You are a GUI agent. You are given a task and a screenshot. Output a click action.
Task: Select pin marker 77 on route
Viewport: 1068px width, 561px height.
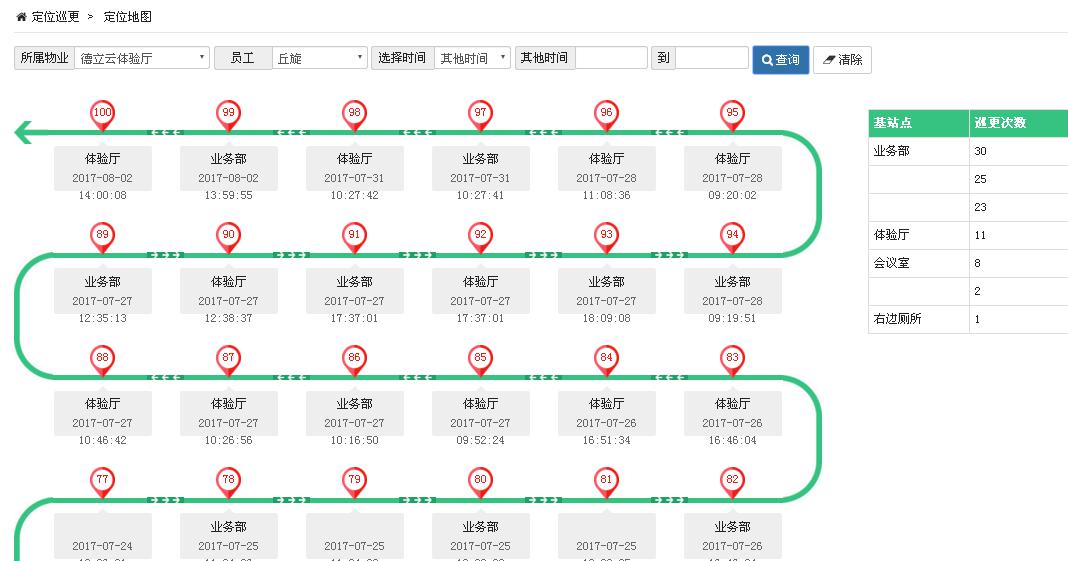click(x=102, y=481)
